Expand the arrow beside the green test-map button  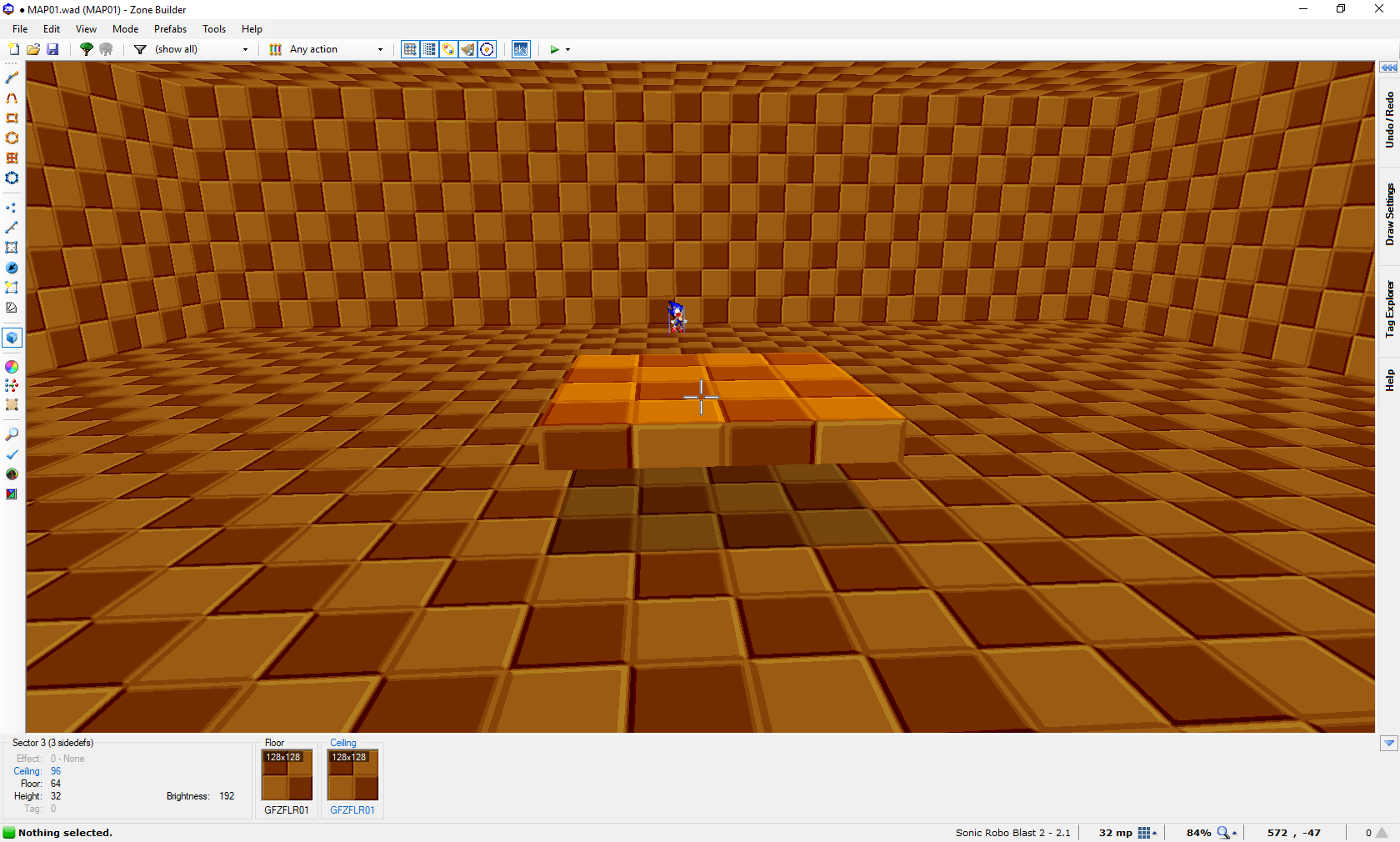click(x=568, y=49)
